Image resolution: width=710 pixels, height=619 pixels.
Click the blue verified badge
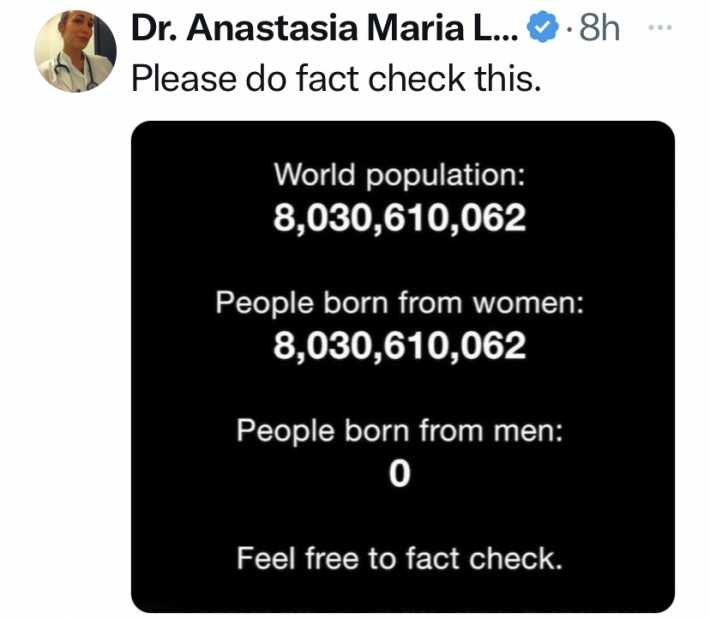541,30
